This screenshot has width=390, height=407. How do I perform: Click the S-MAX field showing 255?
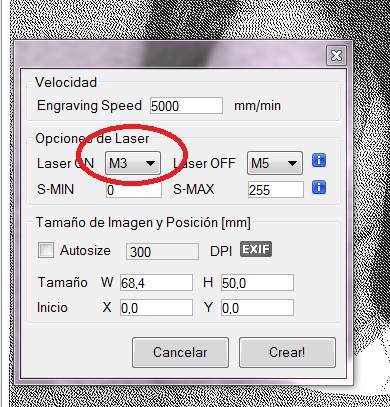coord(276,190)
